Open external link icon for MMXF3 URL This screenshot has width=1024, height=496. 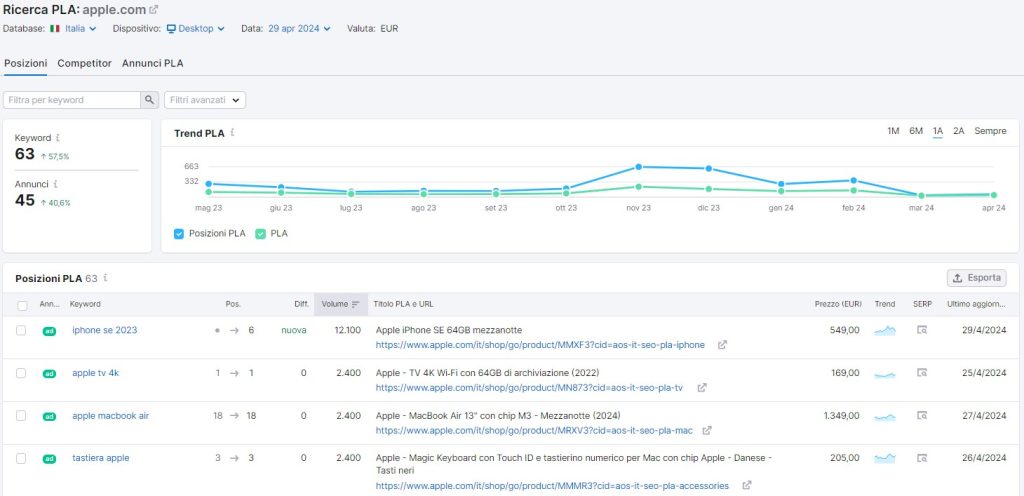(x=722, y=345)
